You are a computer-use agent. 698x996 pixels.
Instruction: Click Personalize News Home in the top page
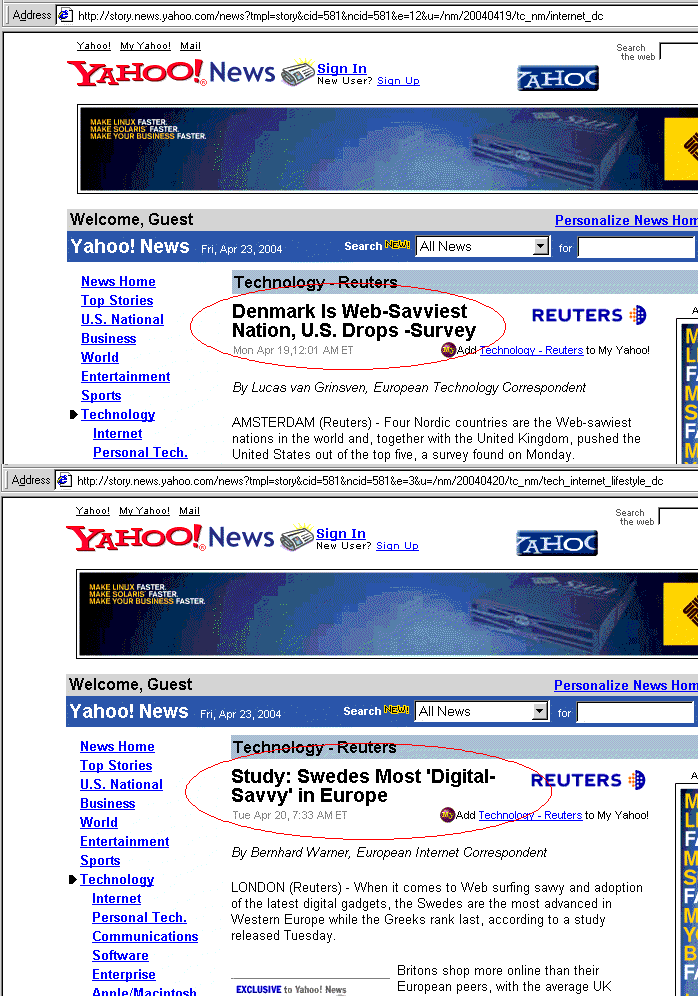point(626,220)
